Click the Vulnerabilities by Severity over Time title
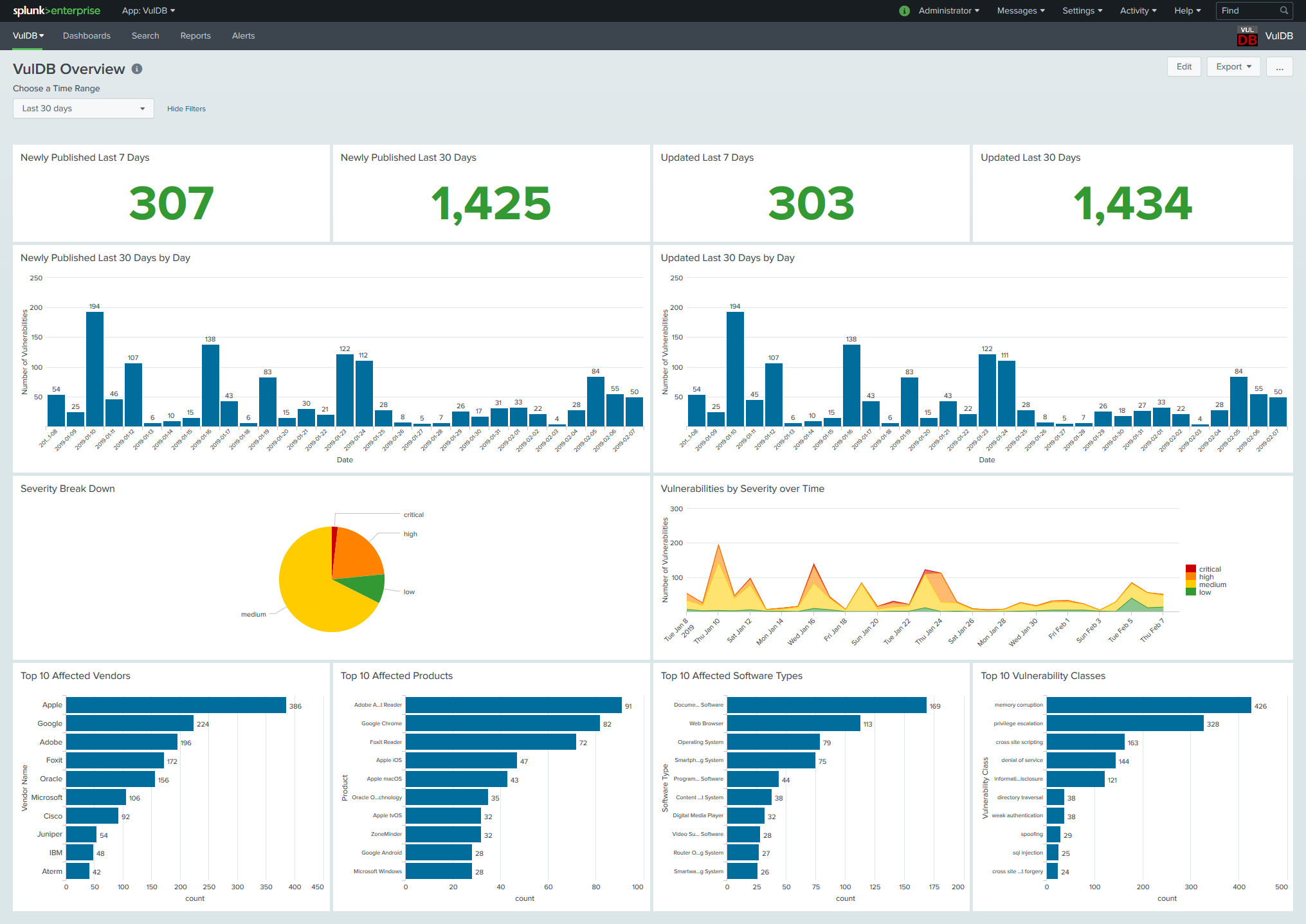The image size is (1306, 924). [x=742, y=489]
